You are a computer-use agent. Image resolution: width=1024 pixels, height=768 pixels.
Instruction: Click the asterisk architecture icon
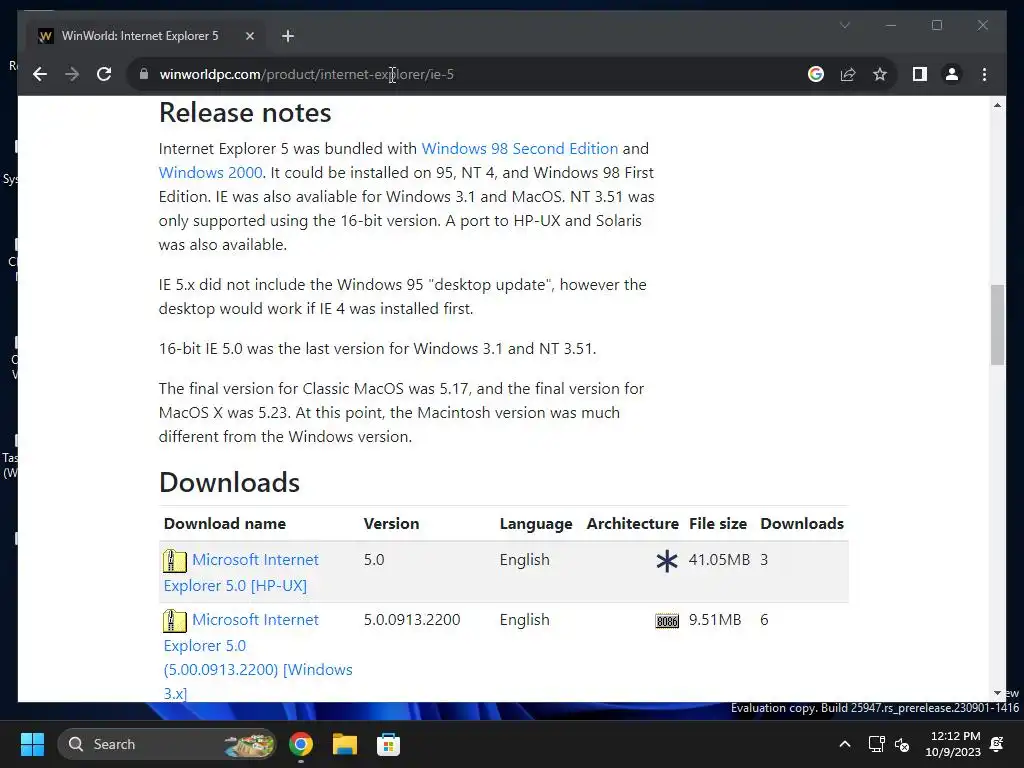(667, 561)
